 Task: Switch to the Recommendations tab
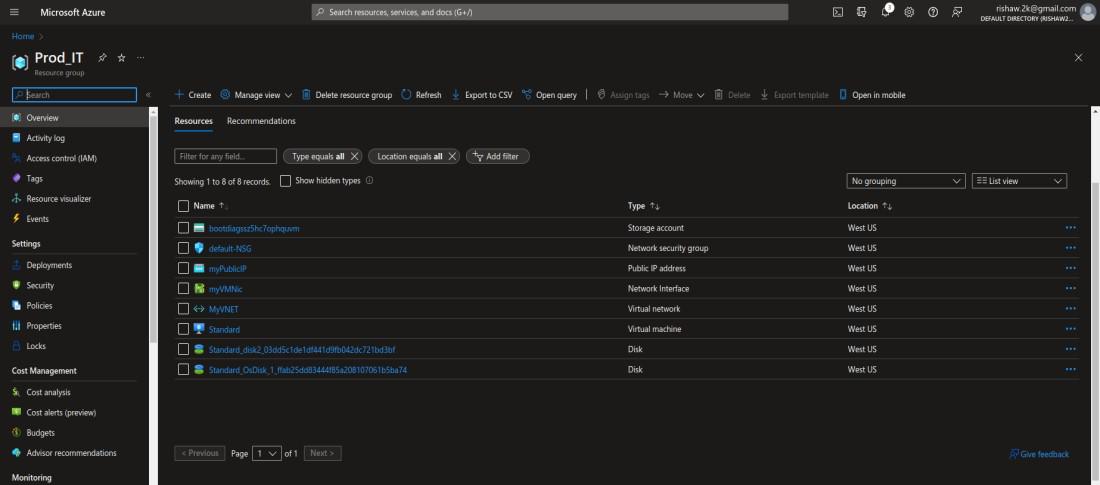pos(261,121)
